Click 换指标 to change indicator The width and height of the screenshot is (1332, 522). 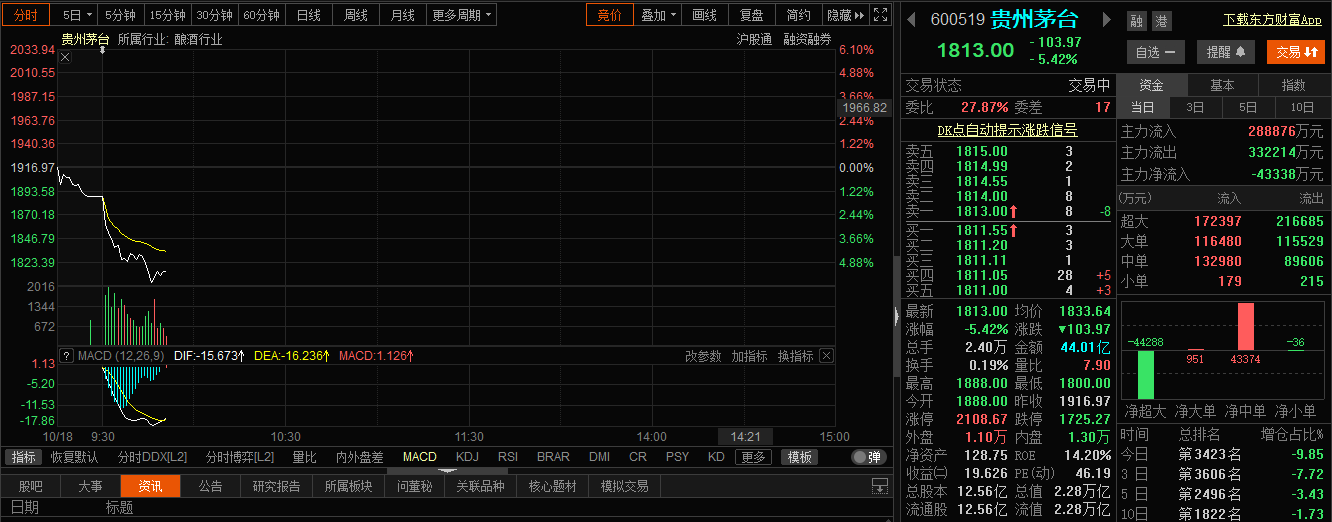coord(795,356)
